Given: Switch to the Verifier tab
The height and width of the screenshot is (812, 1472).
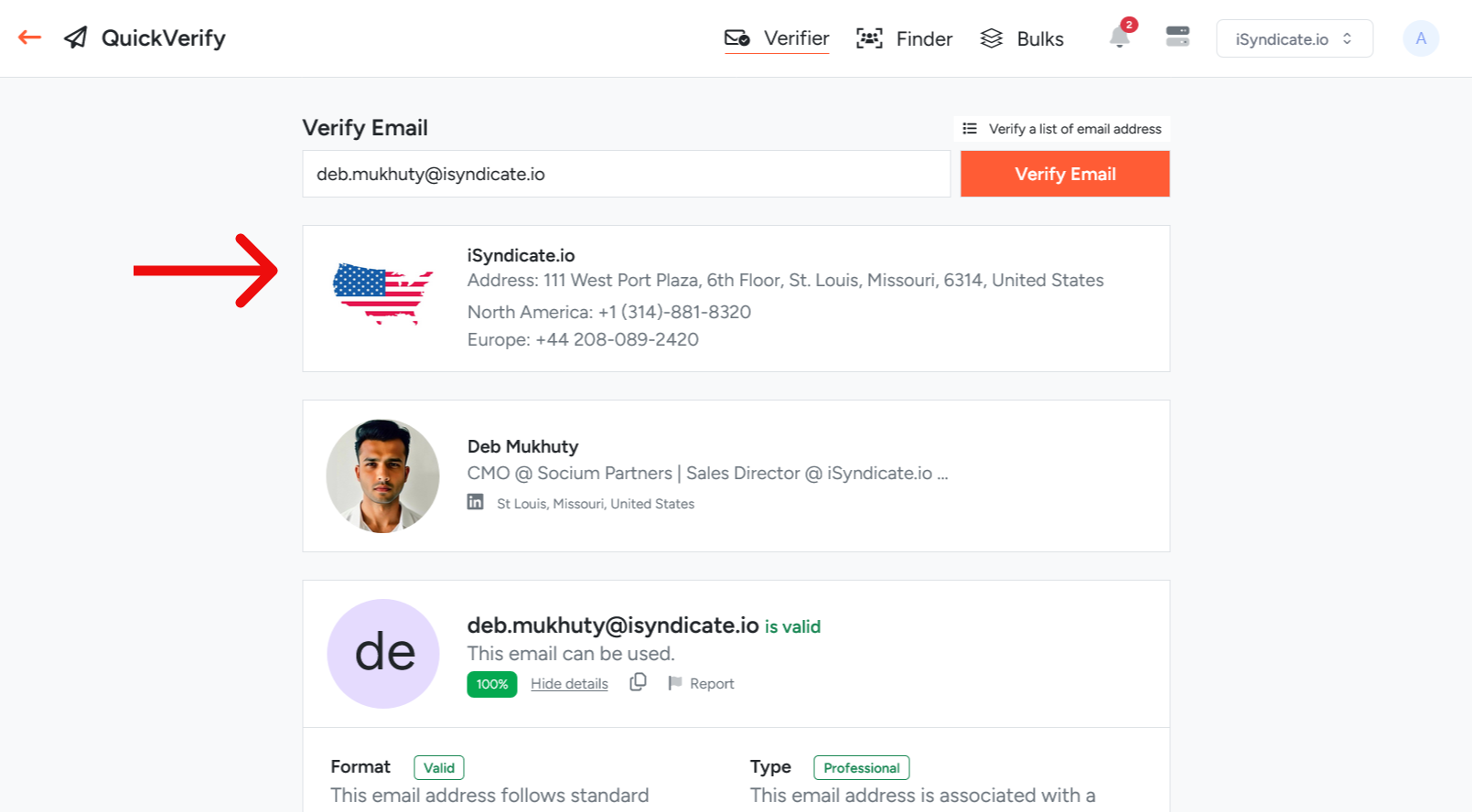Looking at the screenshot, I should tap(777, 38).
